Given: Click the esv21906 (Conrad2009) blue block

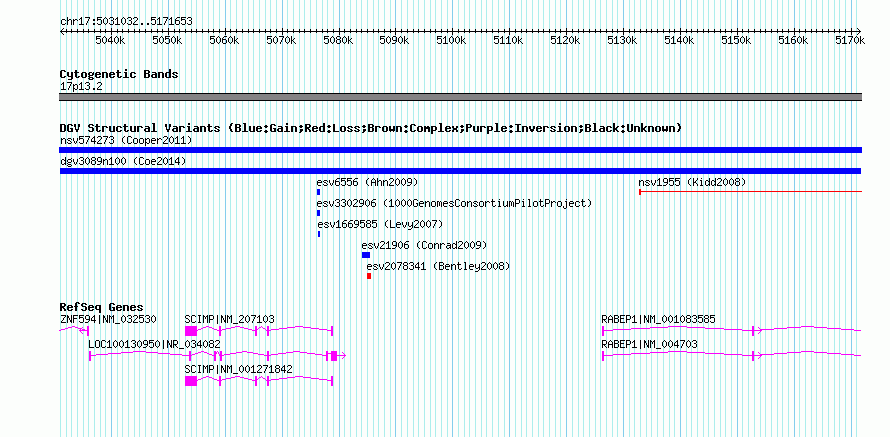Looking at the screenshot, I should 366,255.
